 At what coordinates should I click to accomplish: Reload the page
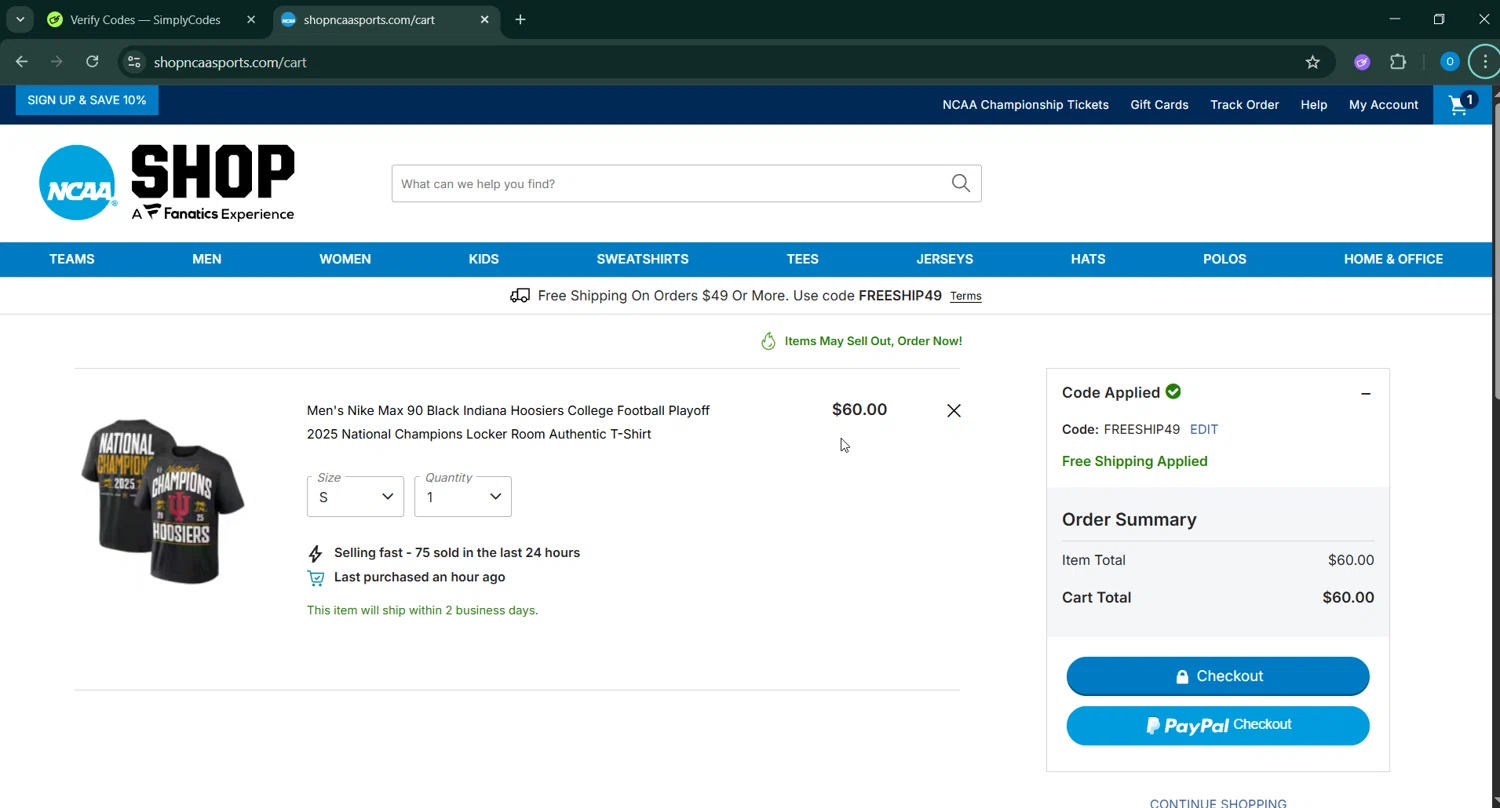[92, 62]
